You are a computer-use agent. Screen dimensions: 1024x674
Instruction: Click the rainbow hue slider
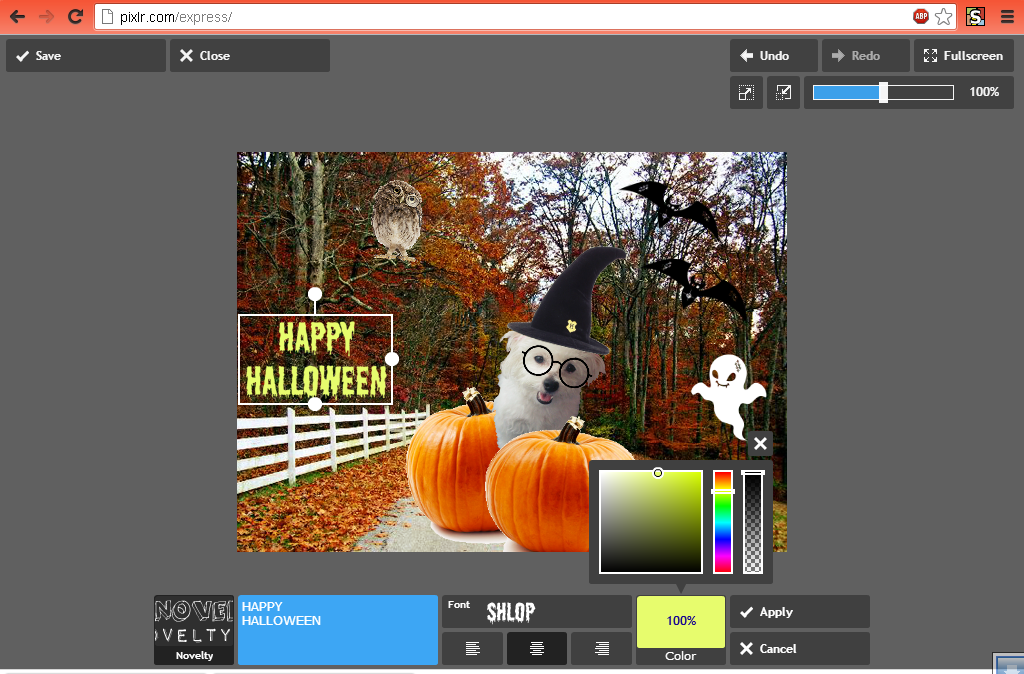coord(723,522)
